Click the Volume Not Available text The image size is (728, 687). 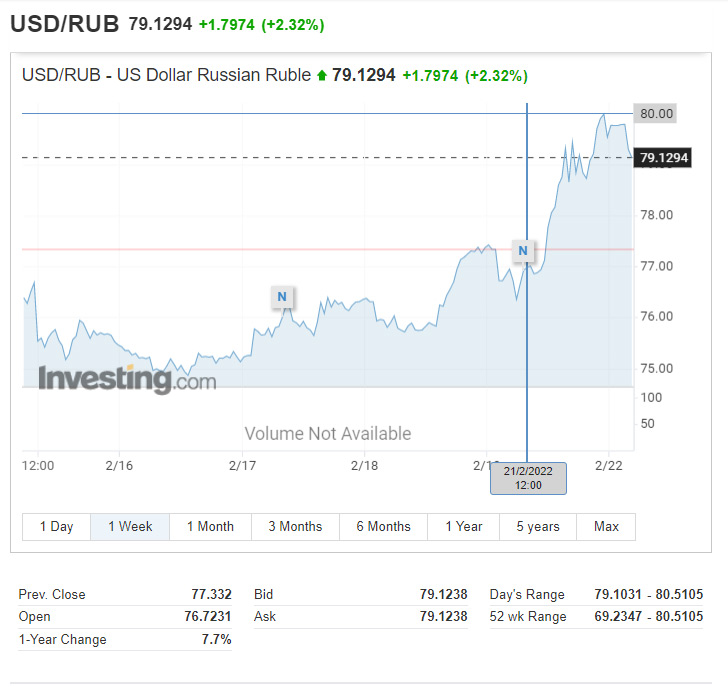click(x=328, y=433)
